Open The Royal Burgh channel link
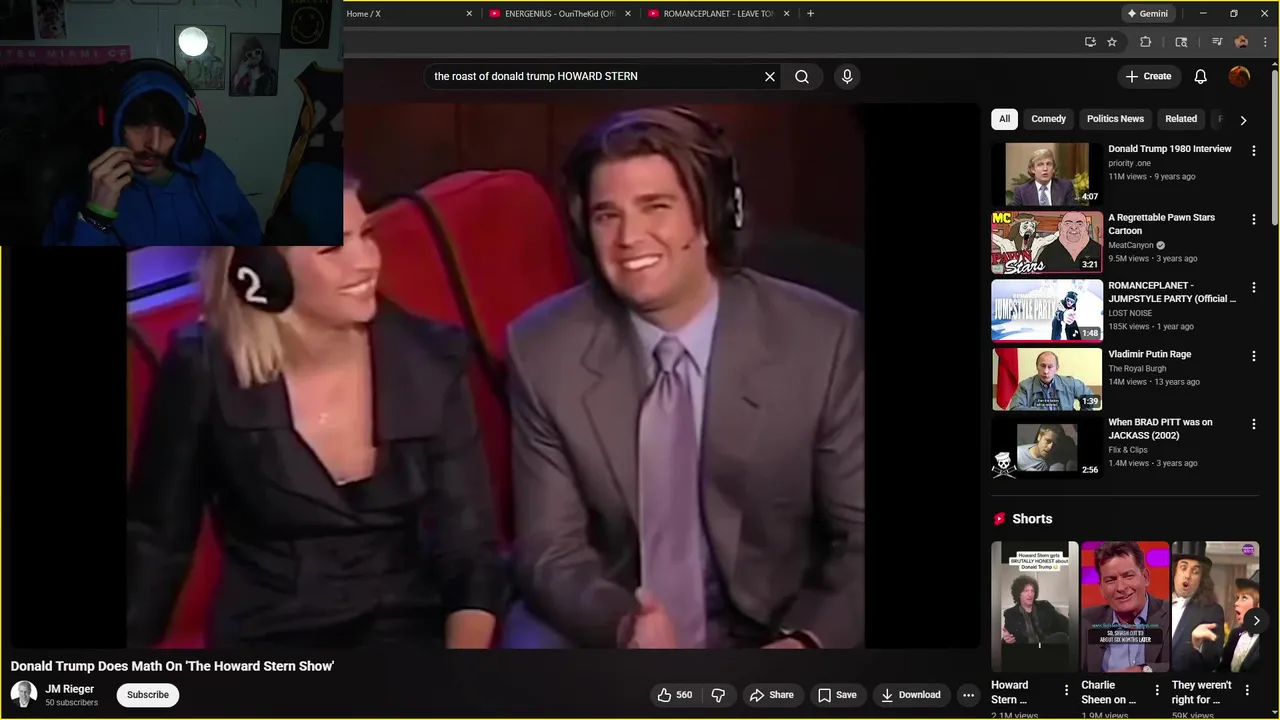 pyautogui.click(x=1137, y=368)
